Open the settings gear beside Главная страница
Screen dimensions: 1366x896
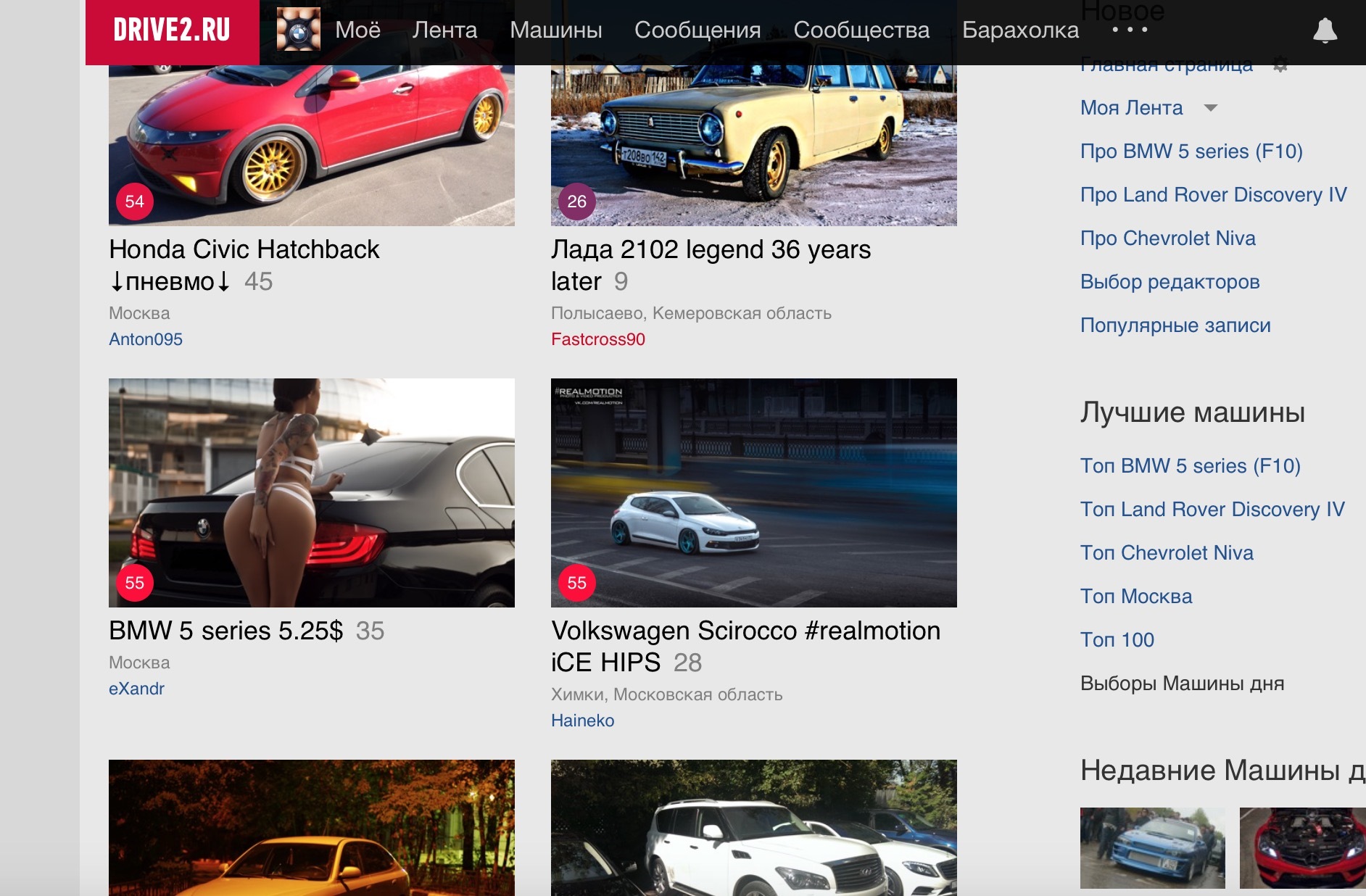pyautogui.click(x=1280, y=65)
